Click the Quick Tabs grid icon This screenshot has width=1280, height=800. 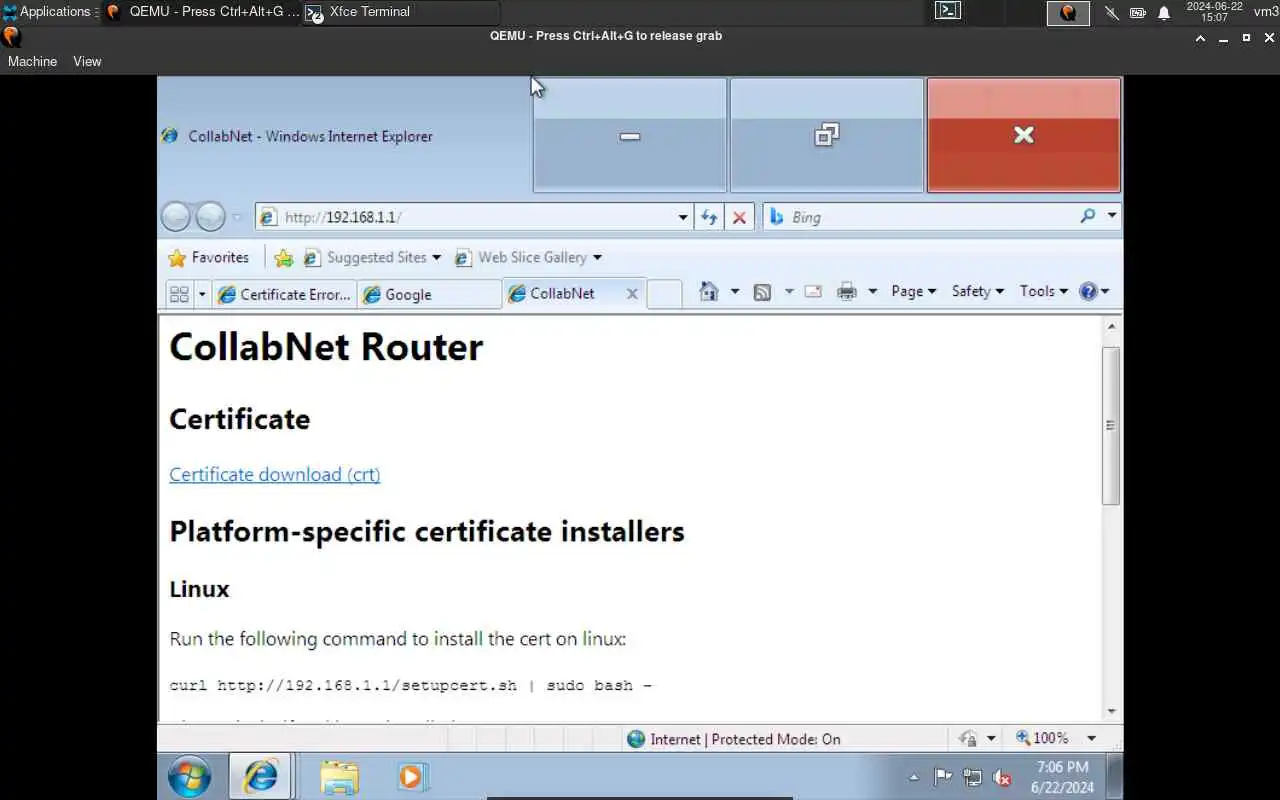click(179, 294)
